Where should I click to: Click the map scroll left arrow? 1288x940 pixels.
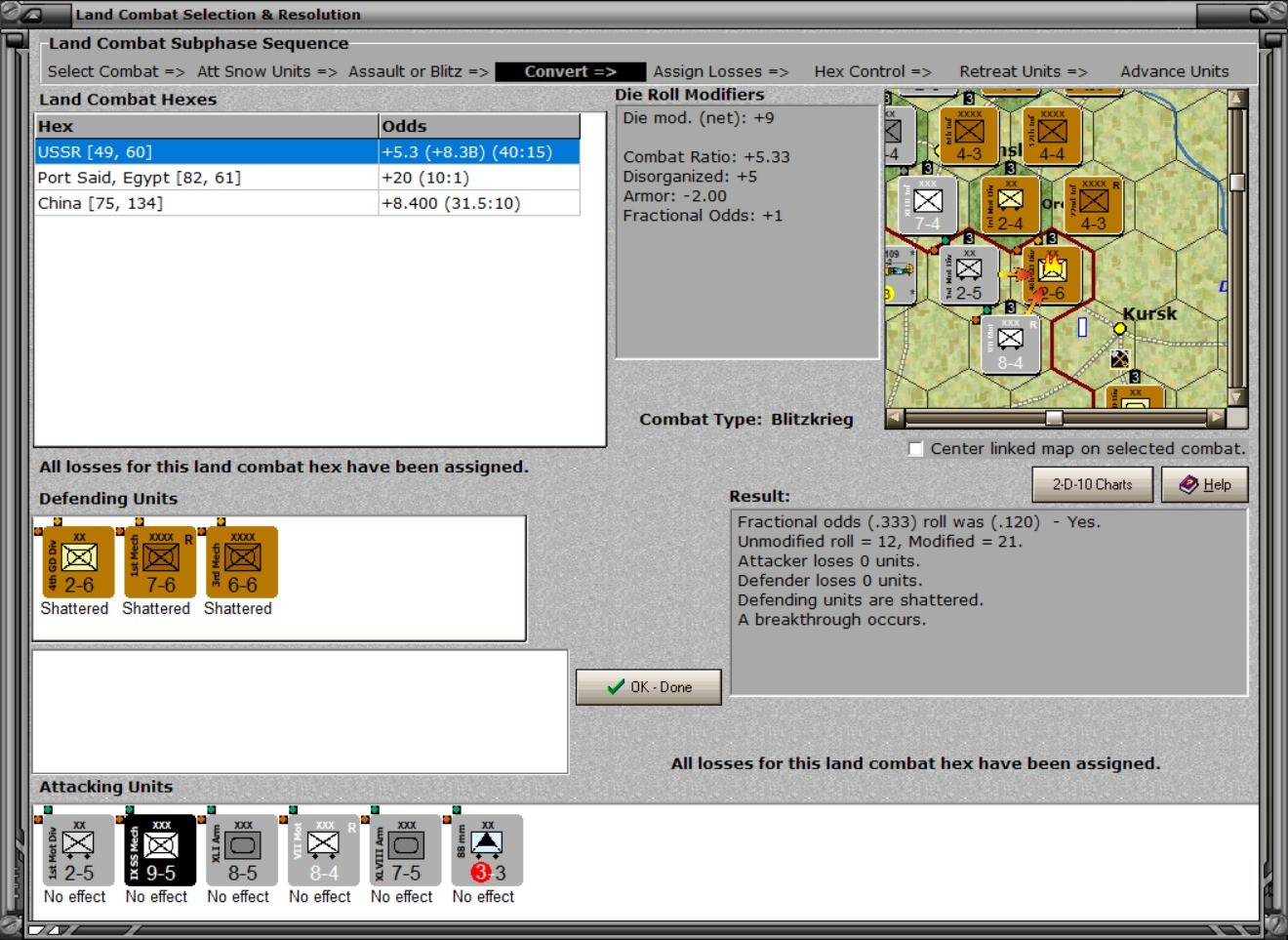(x=894, y=418)
